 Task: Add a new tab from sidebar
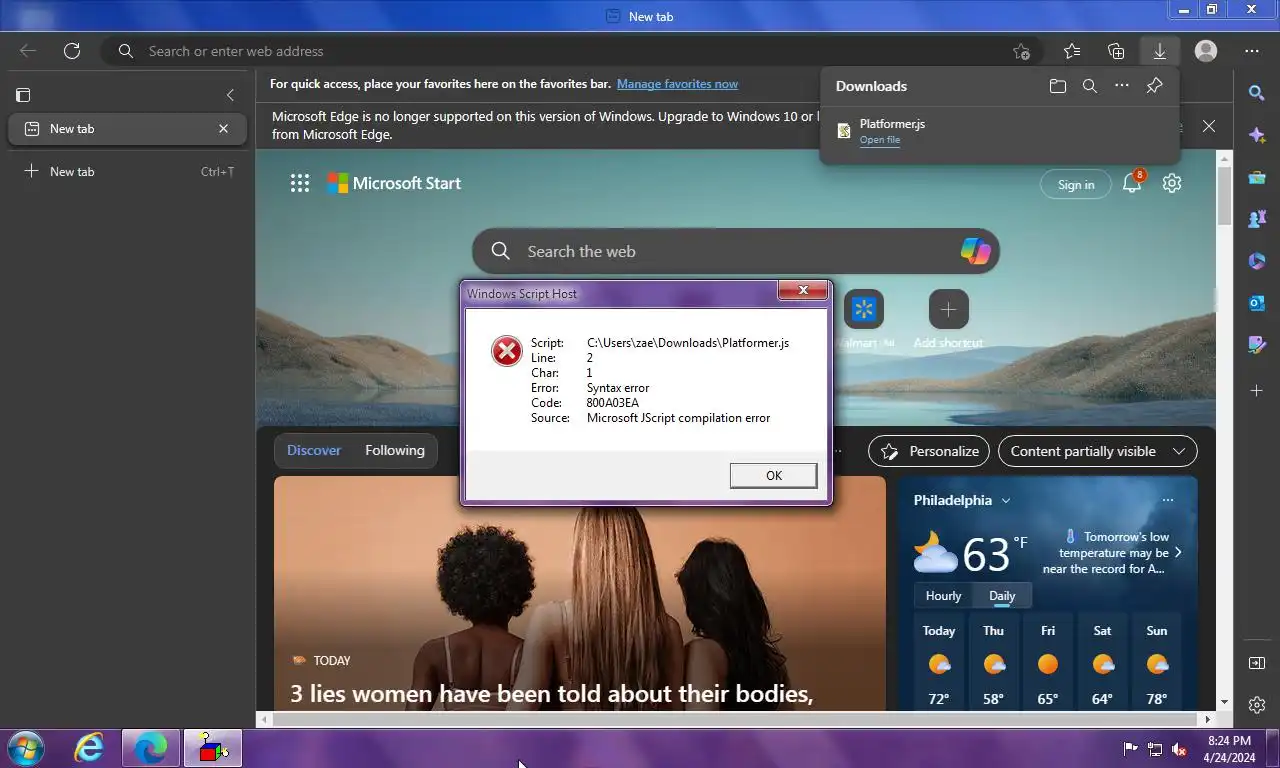[126, 171]
